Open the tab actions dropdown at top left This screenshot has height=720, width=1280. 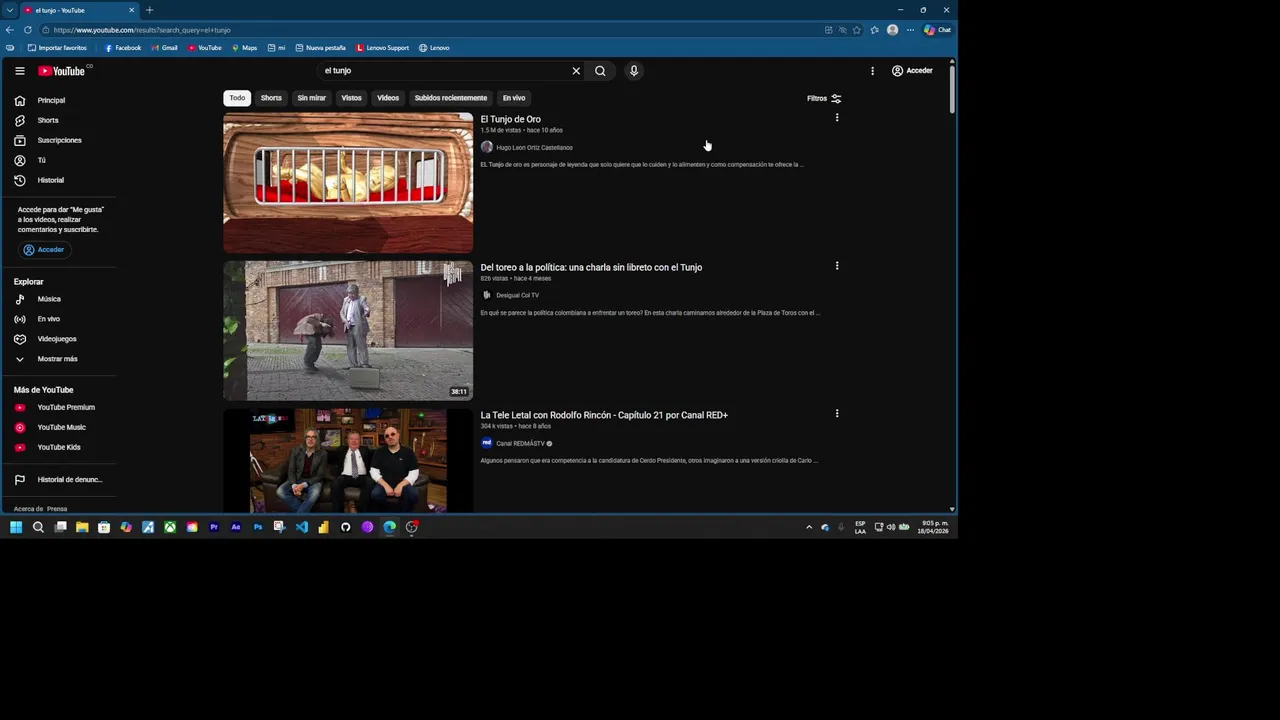(9, 10)
